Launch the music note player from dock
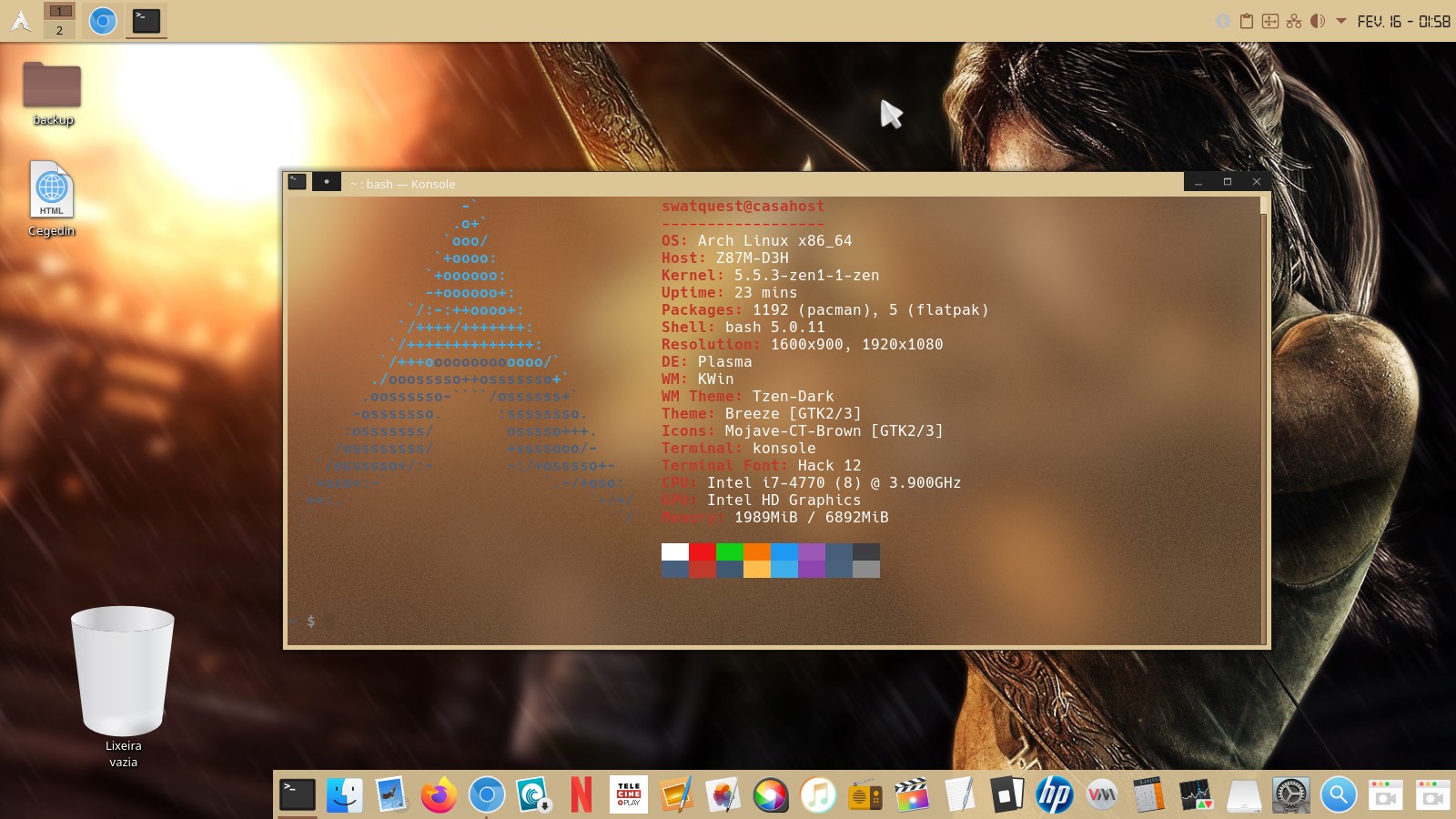The width and height of the screenshot is (1456, 819). [818, 795]
